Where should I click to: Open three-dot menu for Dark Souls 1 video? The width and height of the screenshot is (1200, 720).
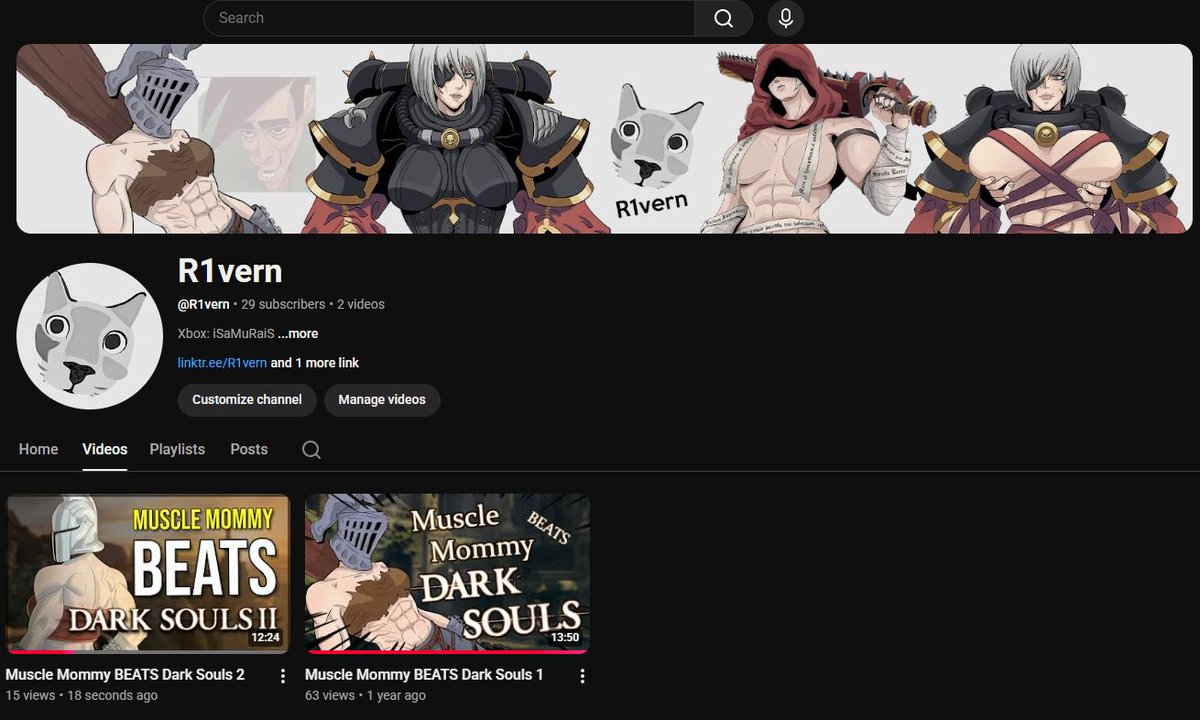click(x=582, y=676)
